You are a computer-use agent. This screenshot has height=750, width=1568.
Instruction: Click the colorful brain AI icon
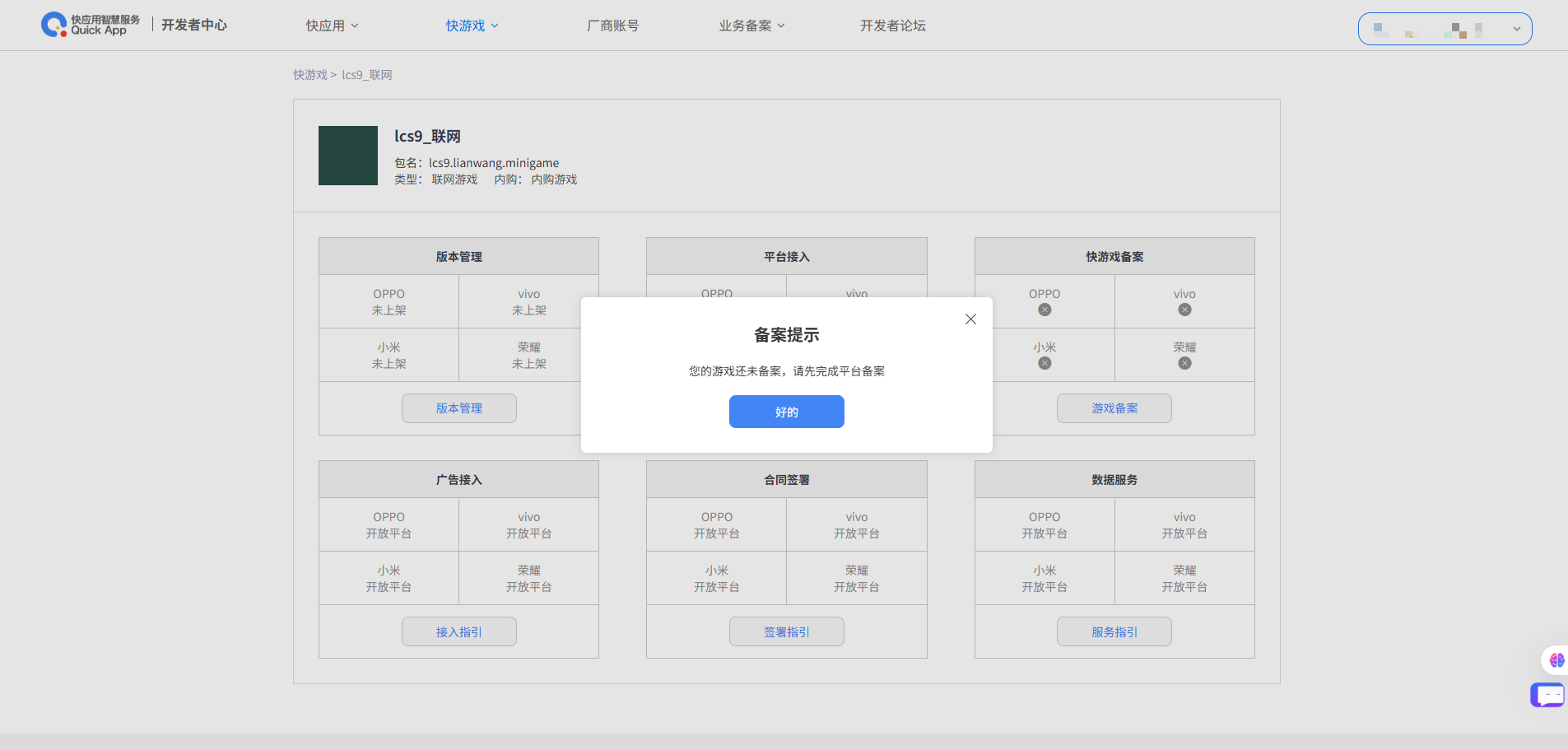1556,660
